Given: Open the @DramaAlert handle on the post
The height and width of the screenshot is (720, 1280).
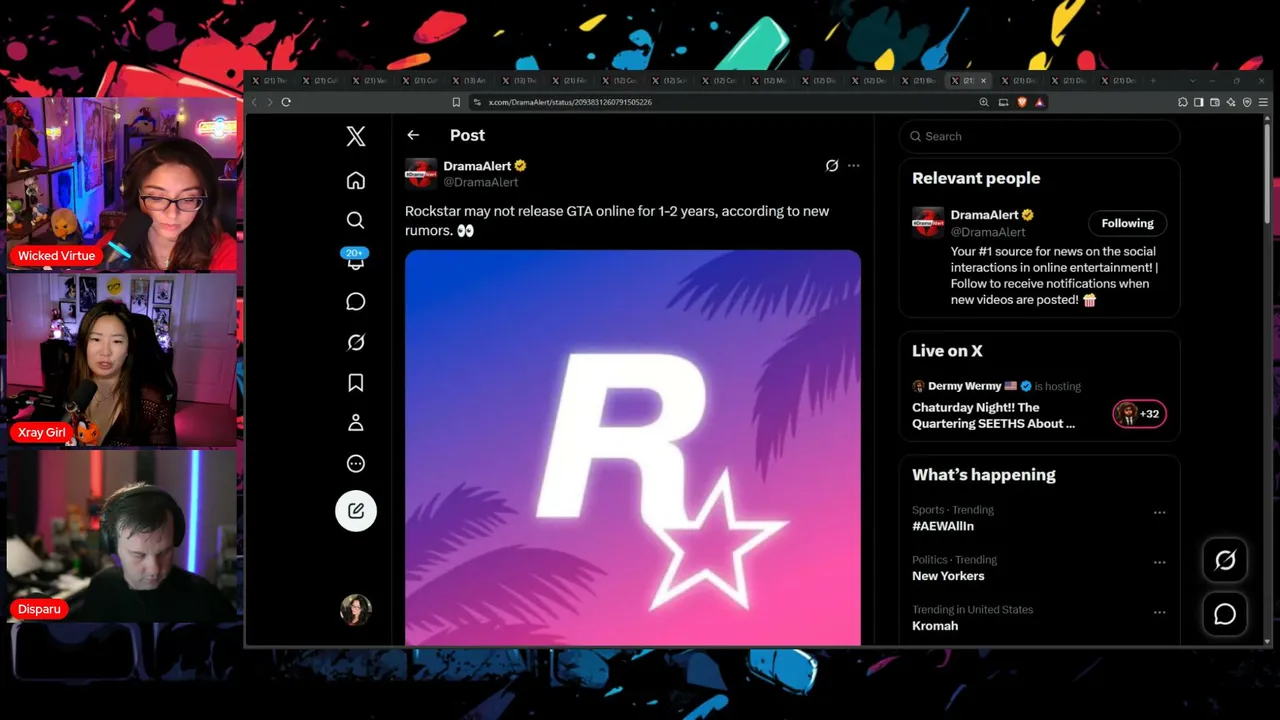Looking at the screenshot, I should (481, 182).
